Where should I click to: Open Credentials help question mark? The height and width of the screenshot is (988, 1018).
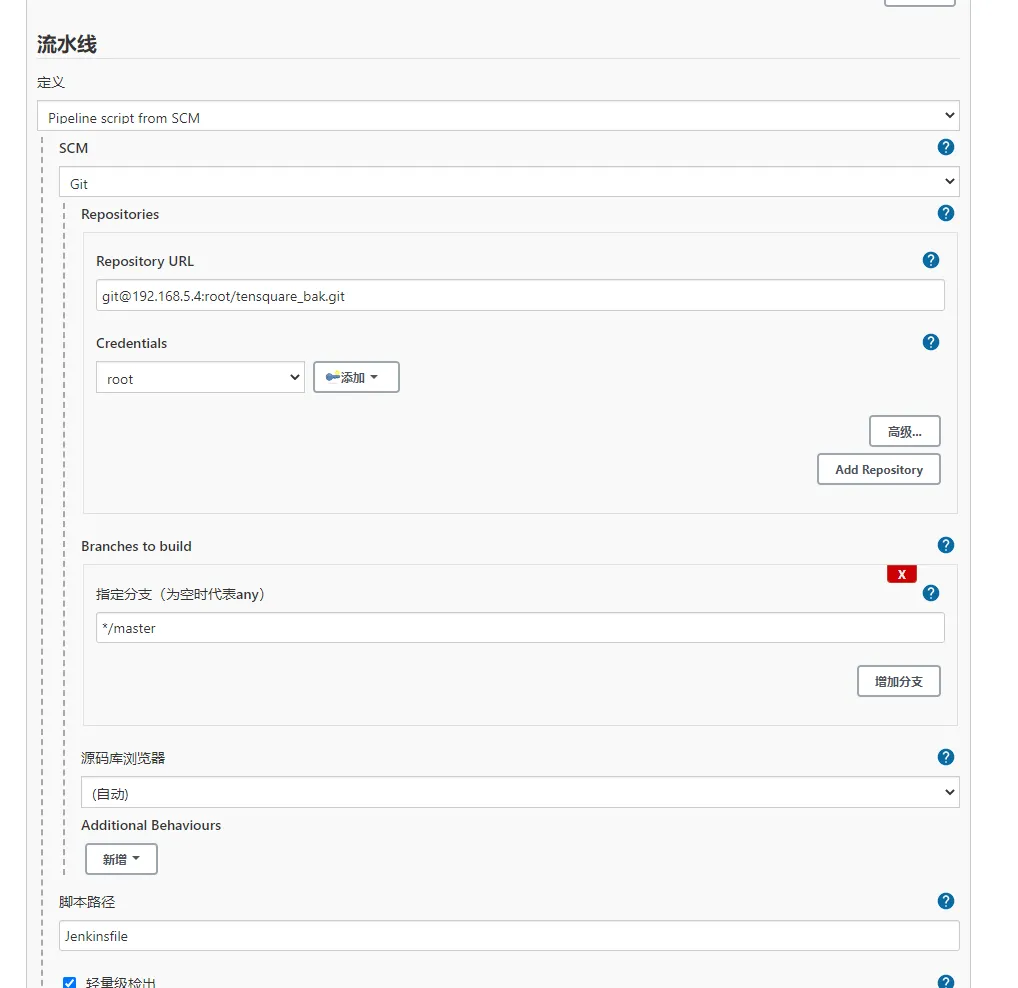(931, 342)
